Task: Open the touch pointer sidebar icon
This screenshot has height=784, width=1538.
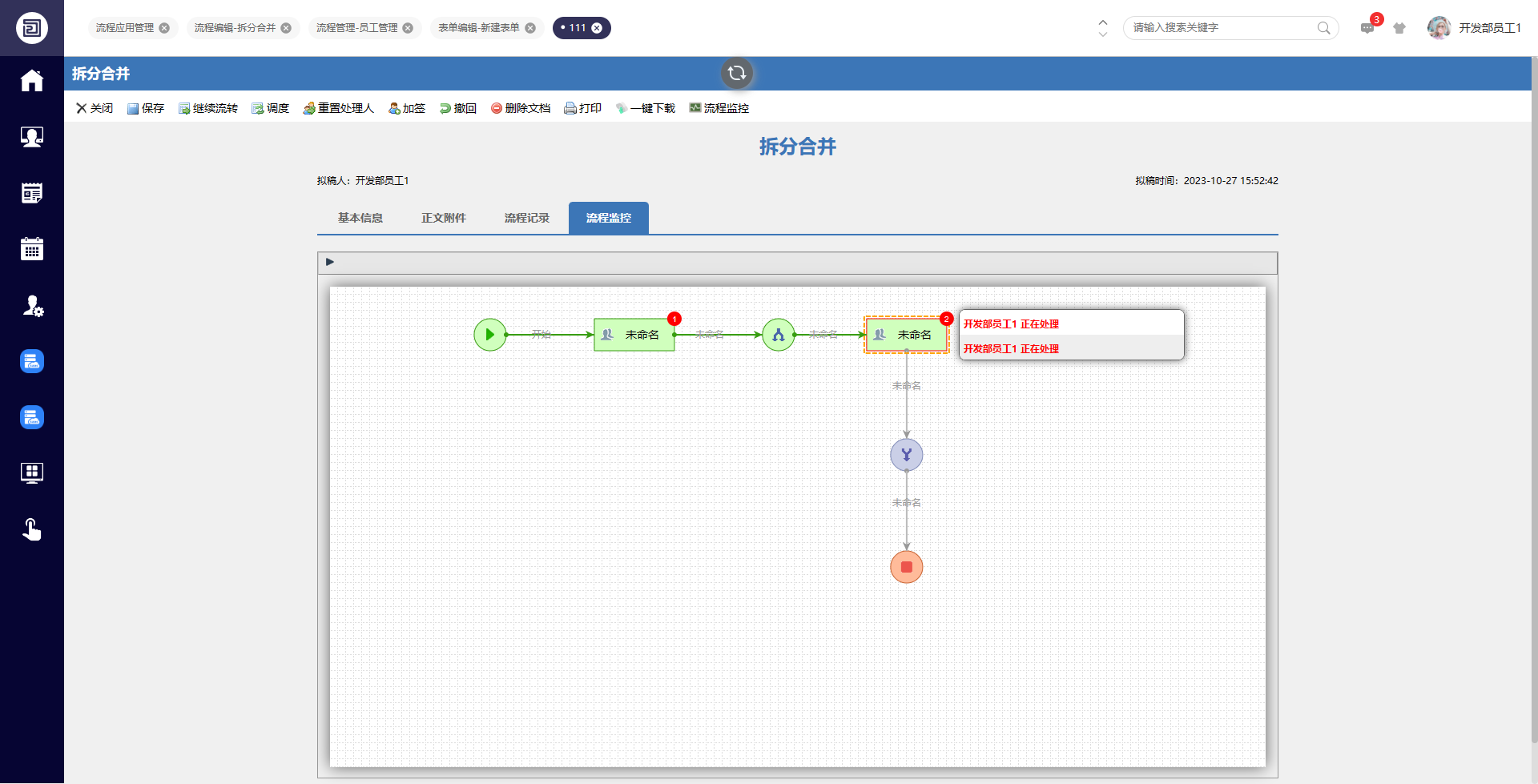Action: tap(32, 529)
